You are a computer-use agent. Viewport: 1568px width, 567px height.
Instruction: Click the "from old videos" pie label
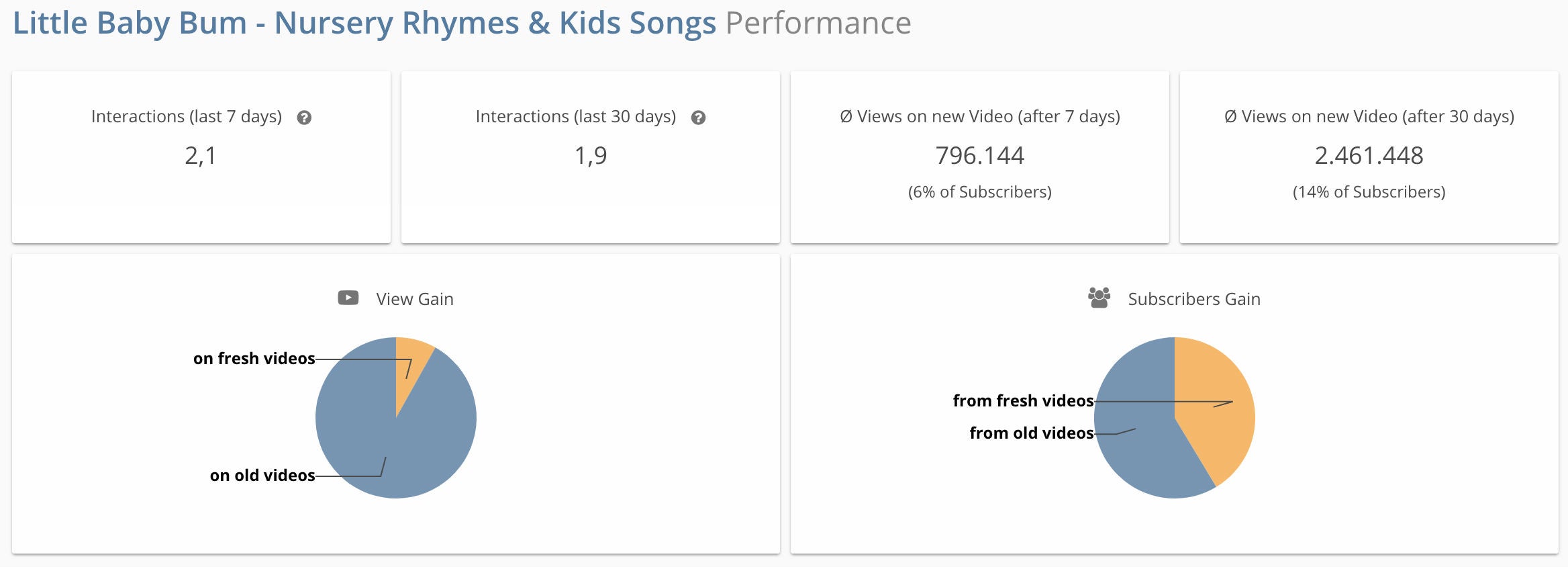1031,433
